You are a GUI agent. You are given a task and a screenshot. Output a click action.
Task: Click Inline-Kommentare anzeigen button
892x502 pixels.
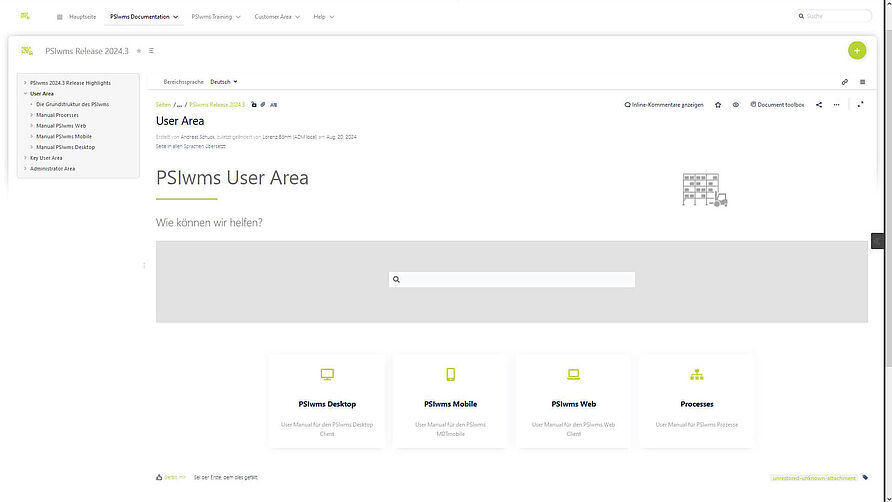(x=664, y=105)
